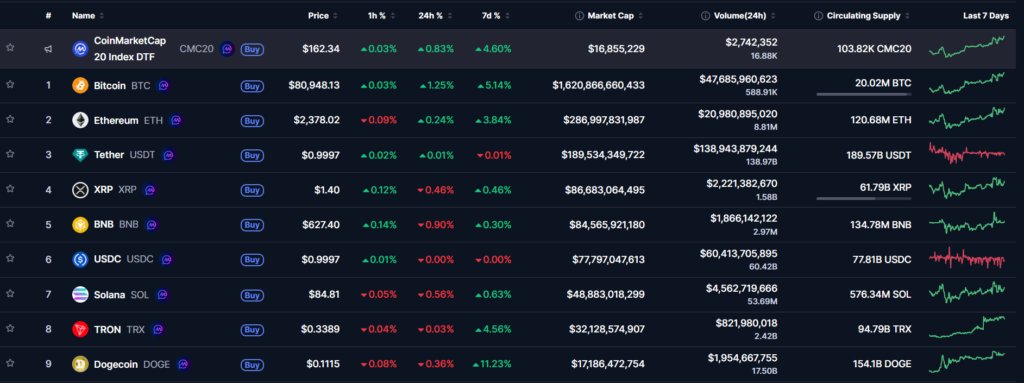1024x383 pixels.
Task: Click Bitcoin circulating supply progress bar
Action: pos(863,94)
